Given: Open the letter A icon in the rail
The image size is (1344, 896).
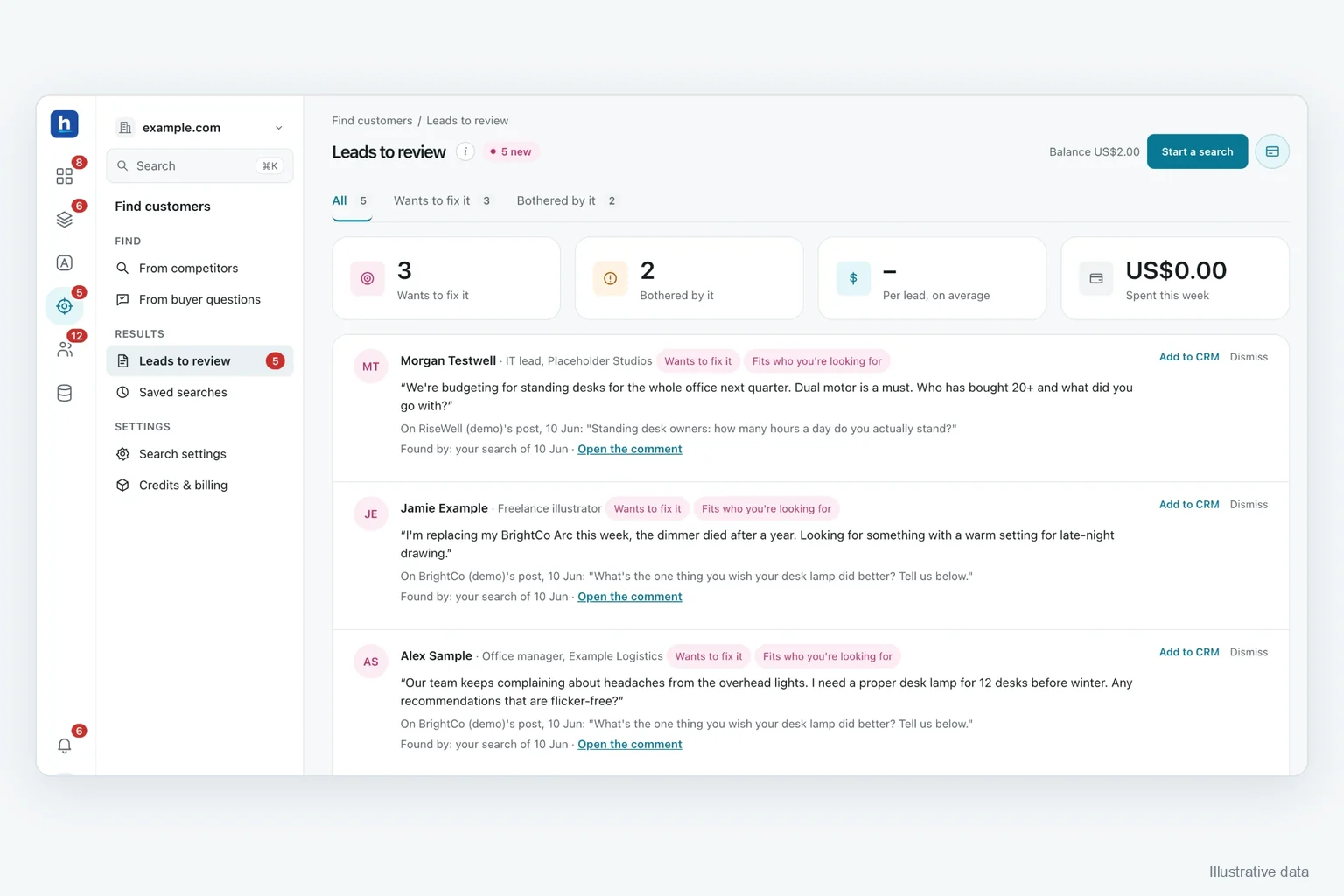Looking at the screenshot, I should (65, 262).
